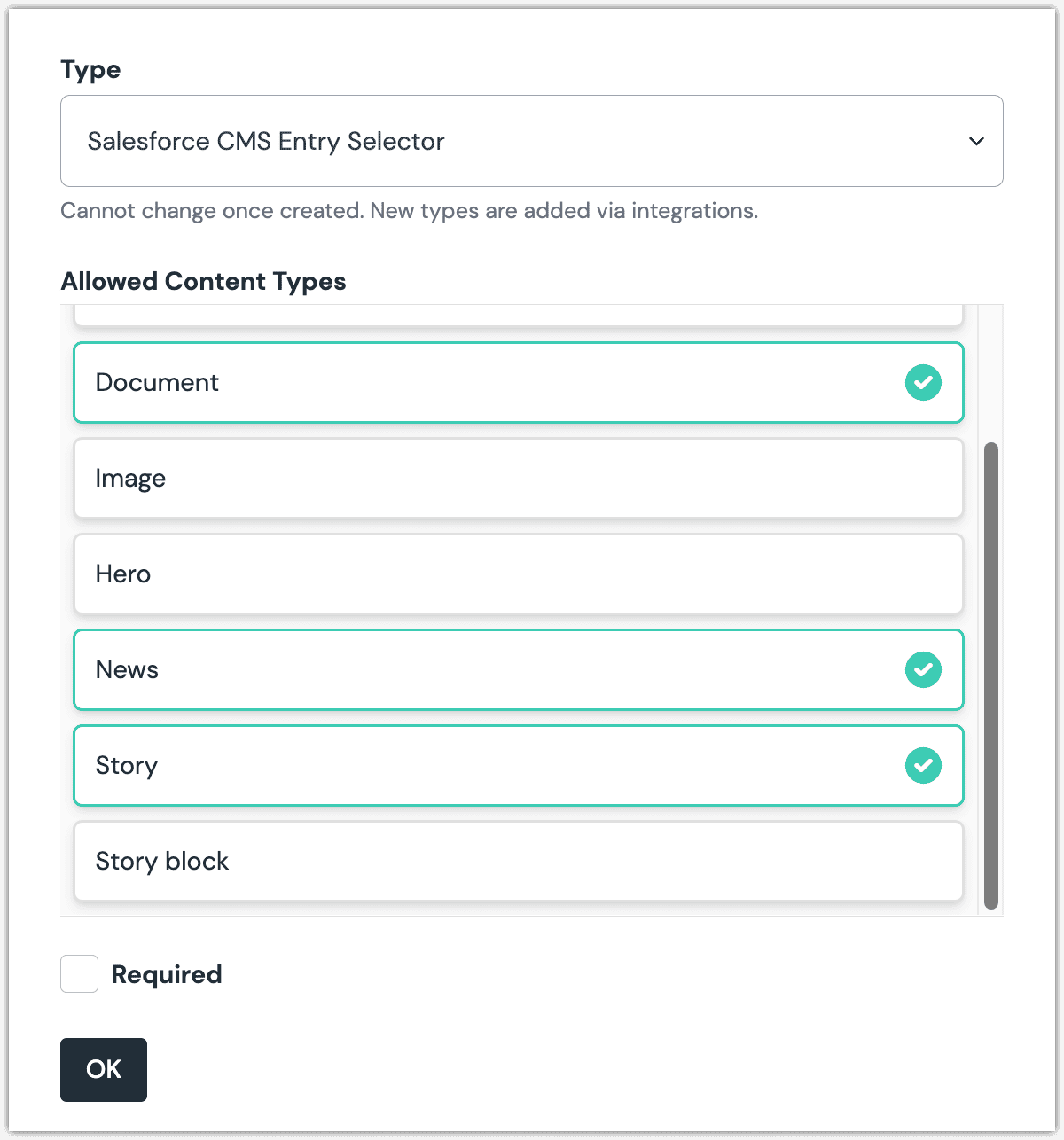Click the green checkmark on Story
The image size is (1064, 1140).
tap(923, 766)
